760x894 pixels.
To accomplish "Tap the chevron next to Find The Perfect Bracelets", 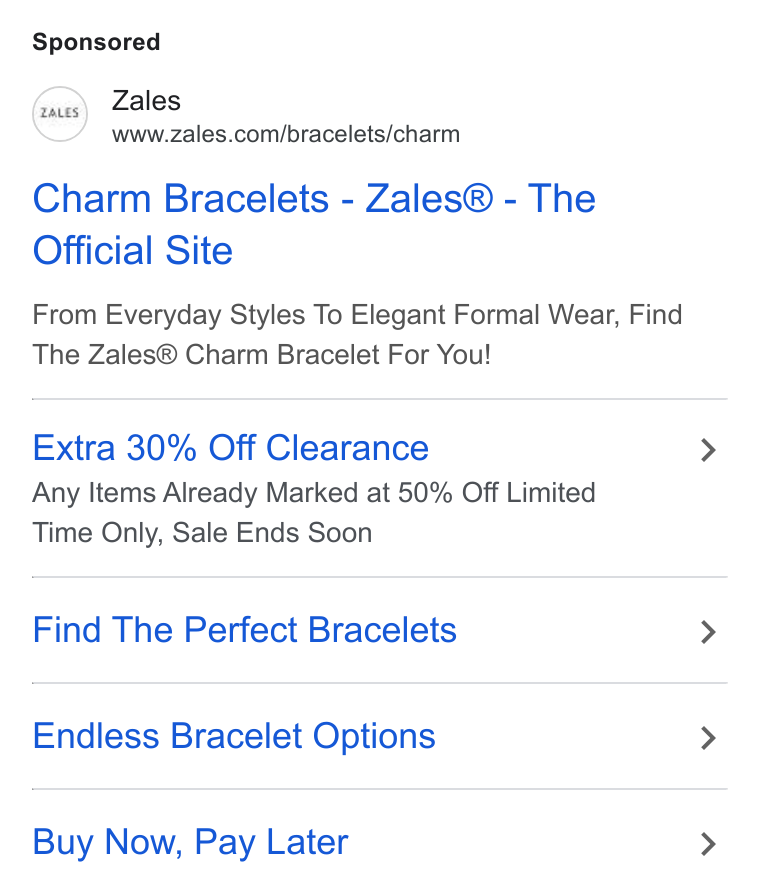I will [708, 632].
